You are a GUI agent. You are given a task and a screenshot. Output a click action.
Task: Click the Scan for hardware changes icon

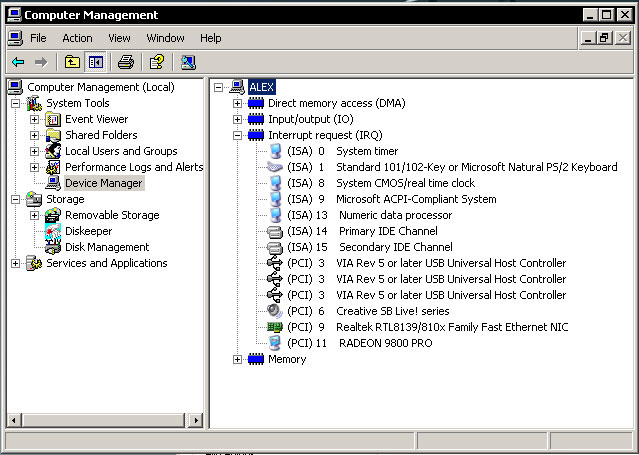(188, 62)
